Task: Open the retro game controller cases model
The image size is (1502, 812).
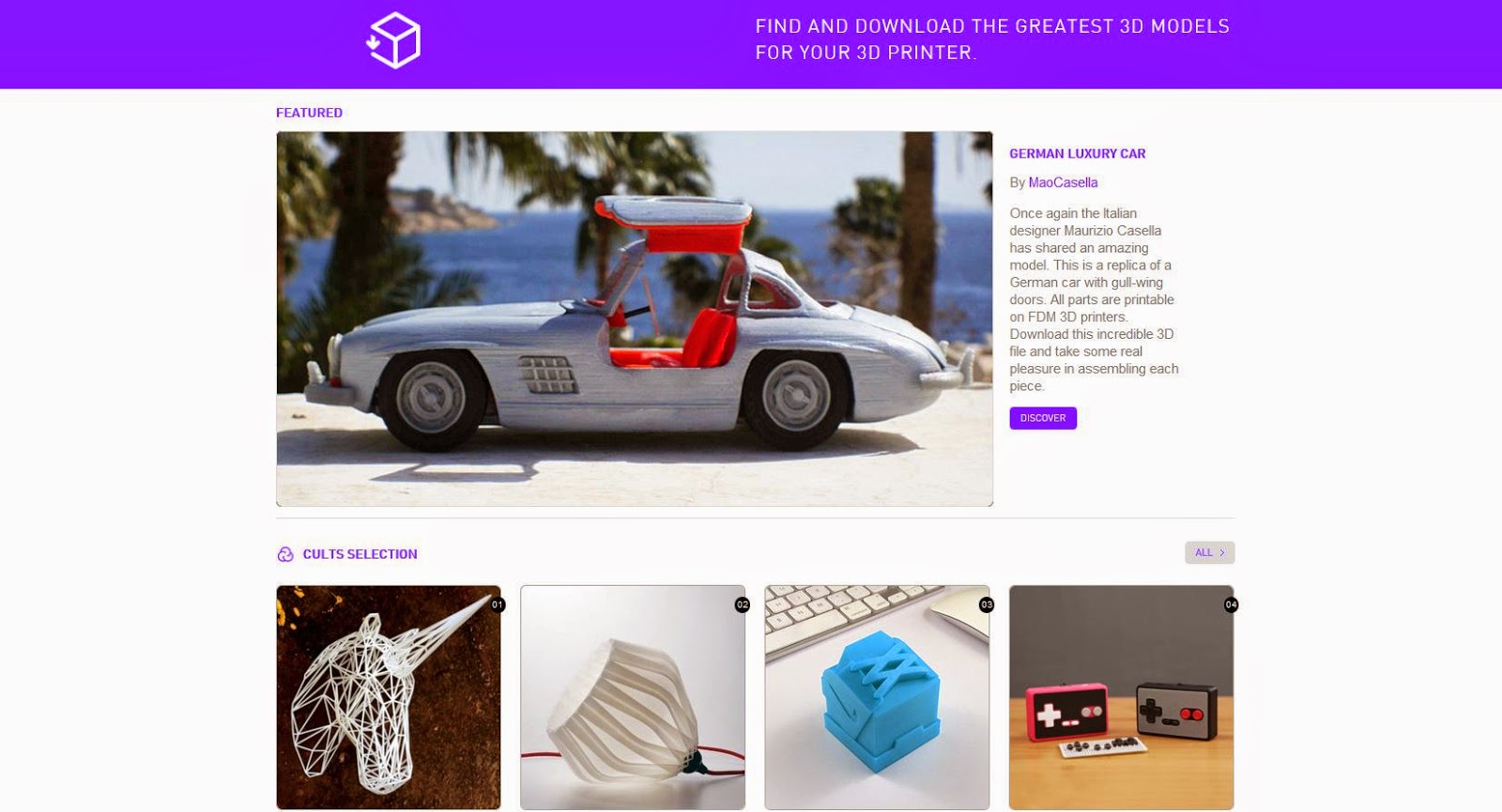Action: click(1121, 697)
